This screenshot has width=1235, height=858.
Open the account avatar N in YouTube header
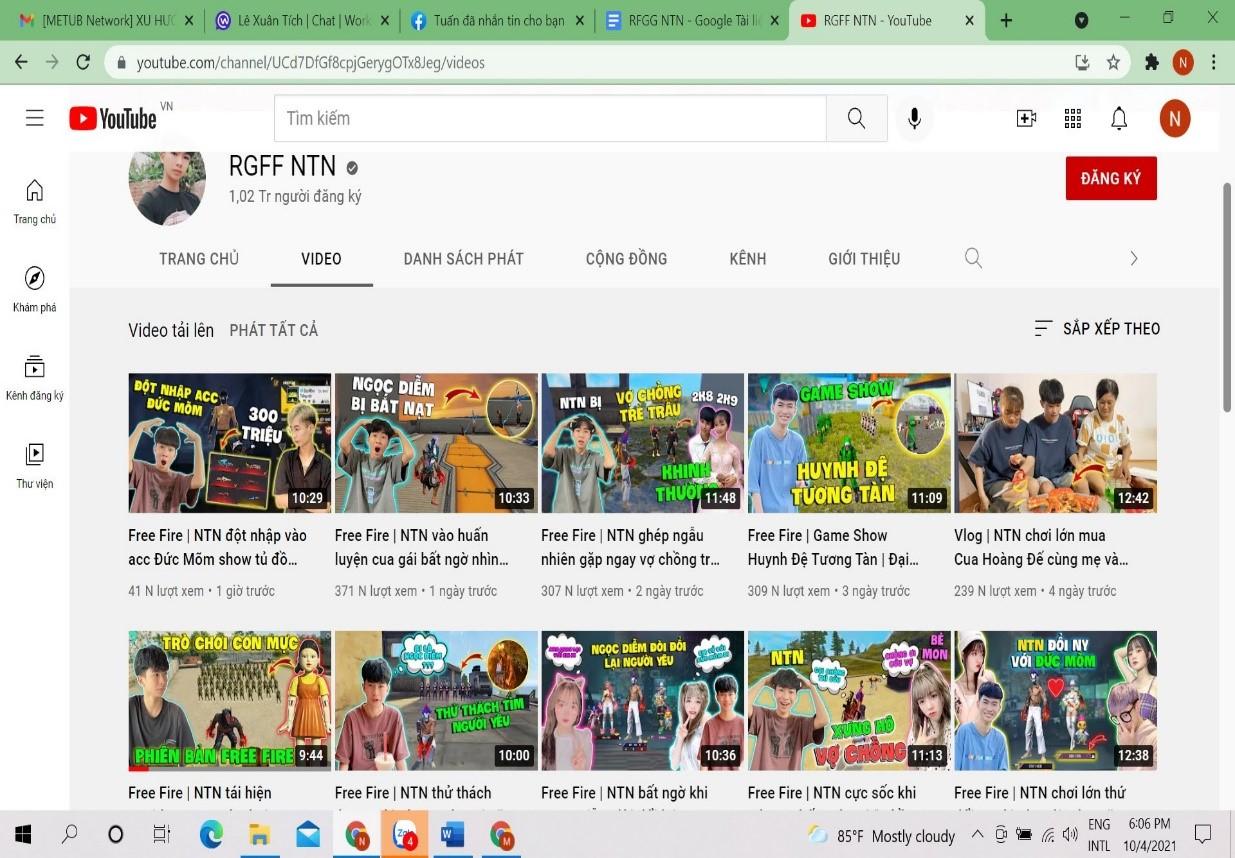tap(1175, 119)
